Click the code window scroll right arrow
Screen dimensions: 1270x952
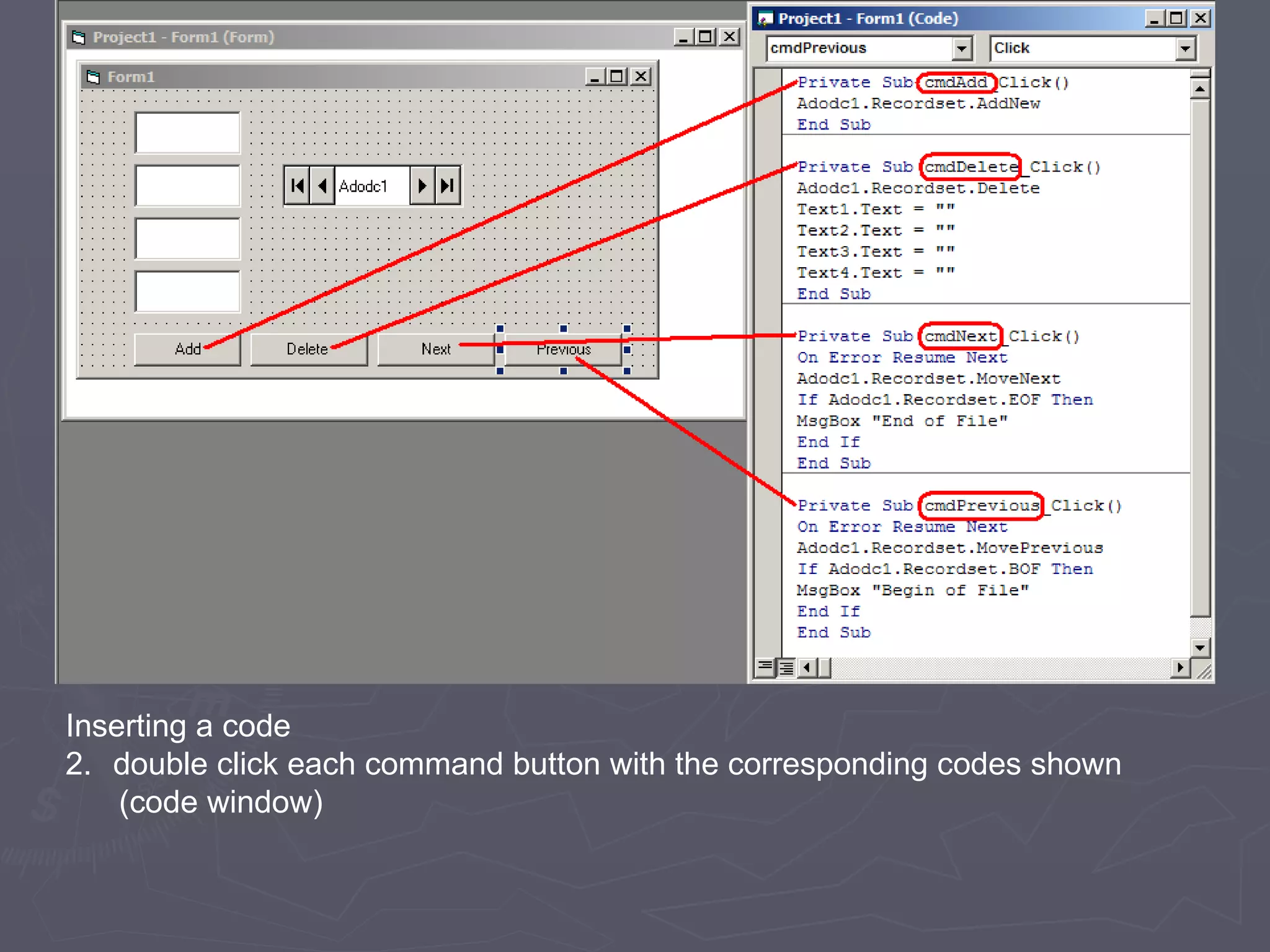(1180, 668)
